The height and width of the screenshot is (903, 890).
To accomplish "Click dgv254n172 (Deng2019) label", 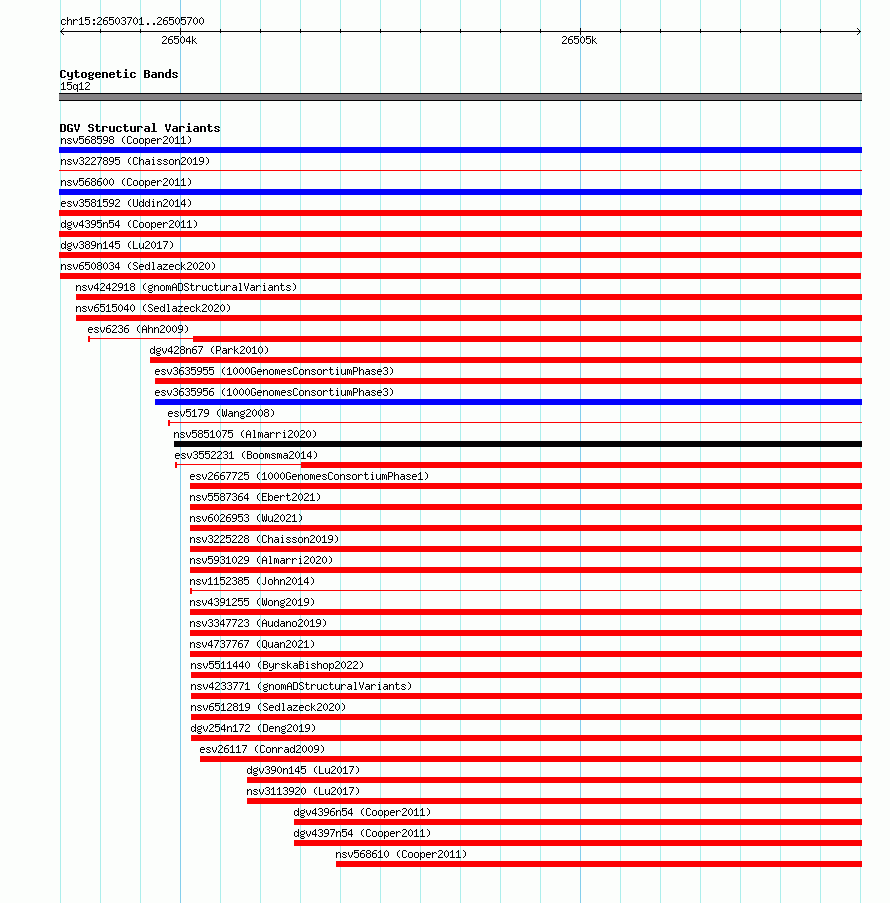I will click(x=253, y=729).
